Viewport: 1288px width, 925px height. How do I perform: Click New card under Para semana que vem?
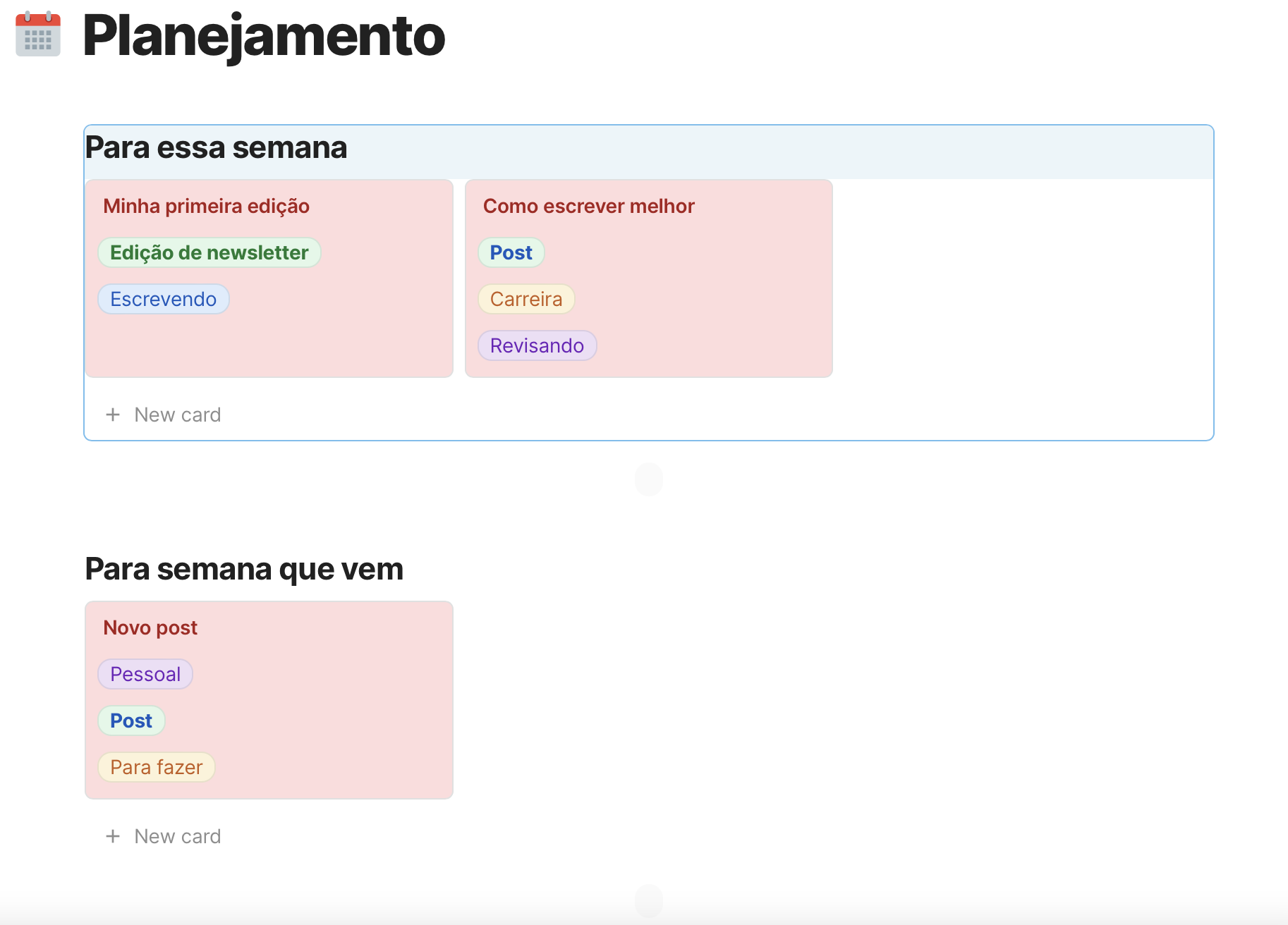[x=177, y=836]
